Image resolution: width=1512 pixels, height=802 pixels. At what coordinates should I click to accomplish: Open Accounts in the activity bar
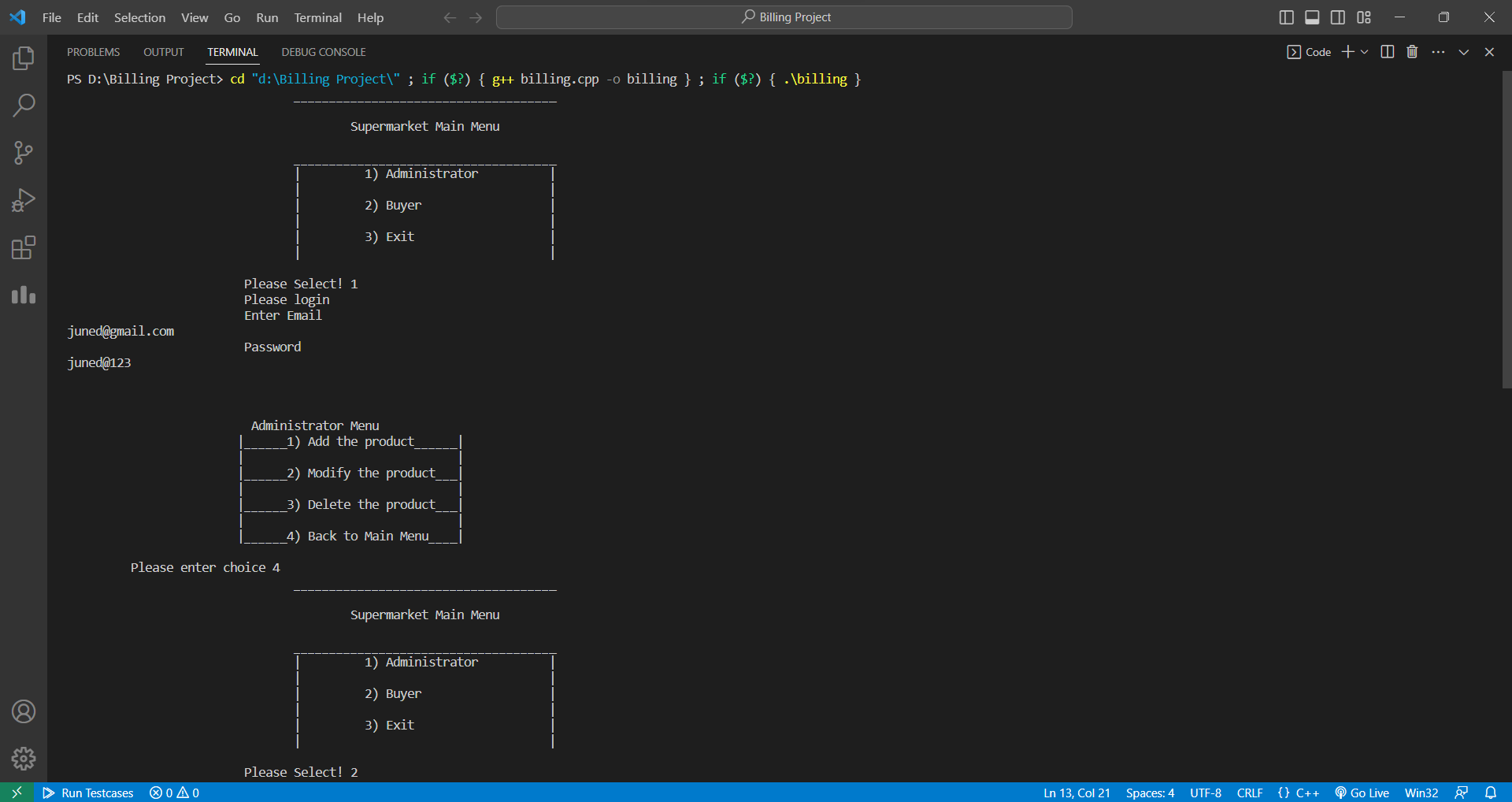tap(24, 711)
